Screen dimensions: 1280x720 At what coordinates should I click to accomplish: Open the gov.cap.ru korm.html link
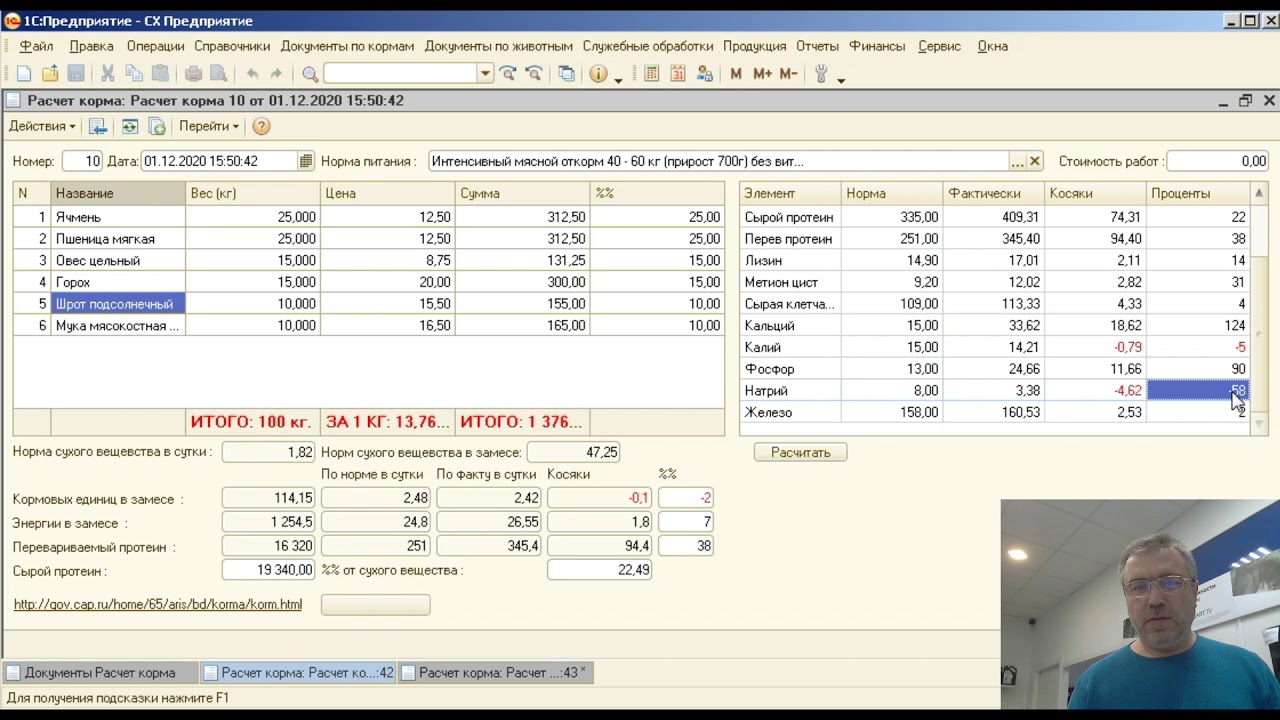[x=158, y=605]
